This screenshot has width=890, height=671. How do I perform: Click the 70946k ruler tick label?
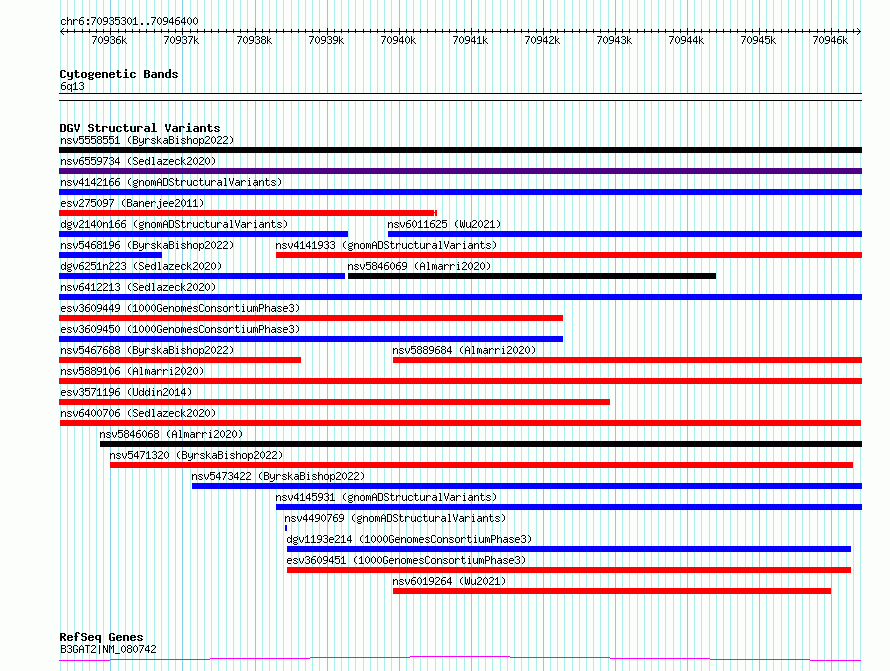coord(830,40)
